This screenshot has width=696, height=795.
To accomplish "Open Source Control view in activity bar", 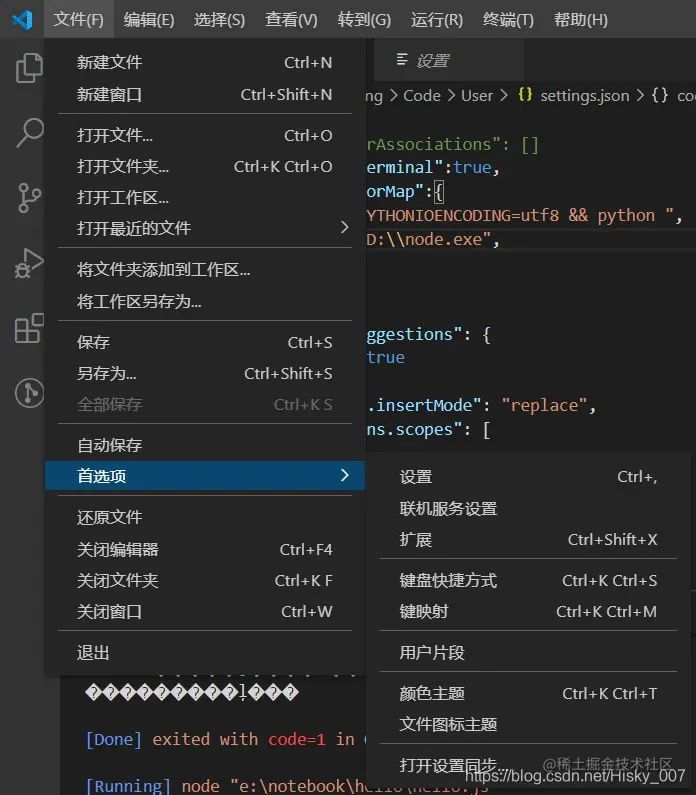I will pyautogui.click(x=30, y=197).
